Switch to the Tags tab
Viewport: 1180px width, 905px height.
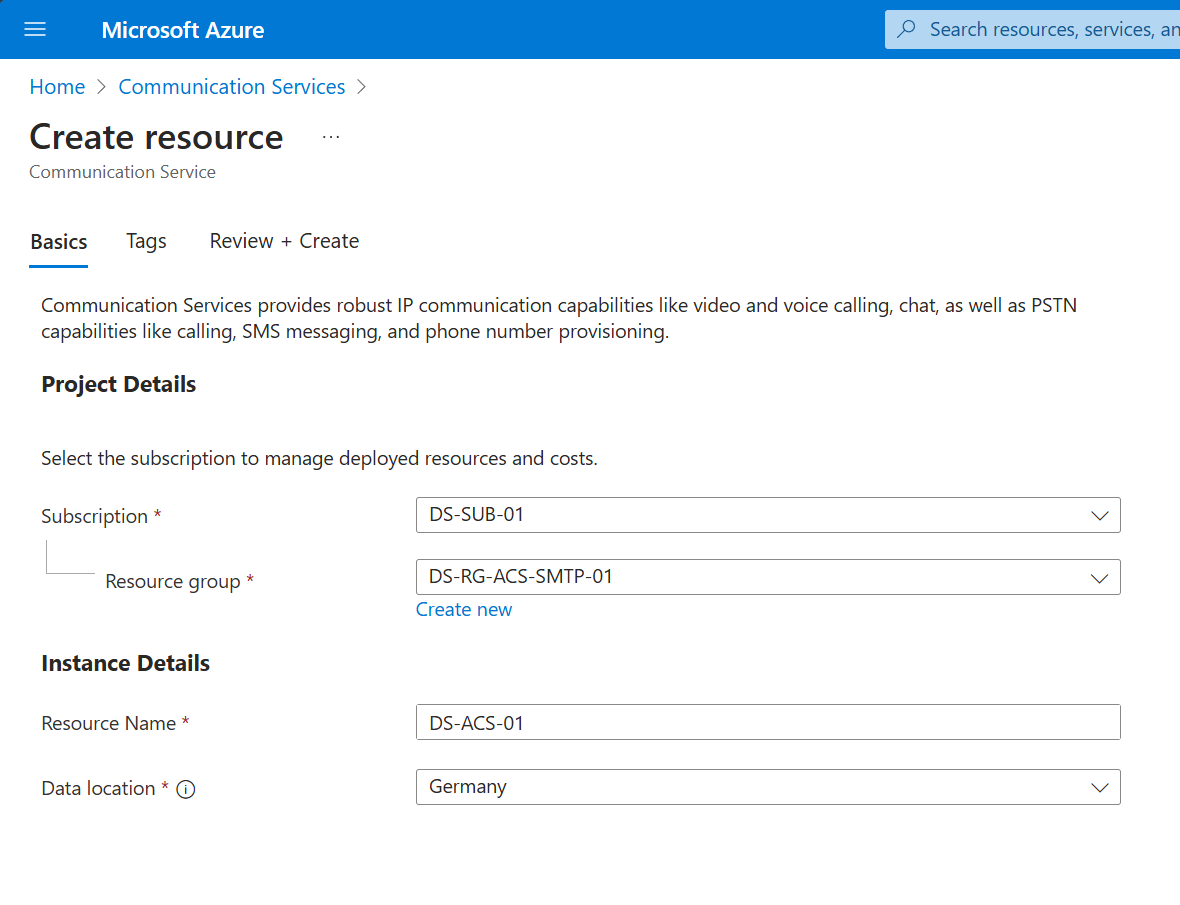pyautogui.click(x=146, y=241)
